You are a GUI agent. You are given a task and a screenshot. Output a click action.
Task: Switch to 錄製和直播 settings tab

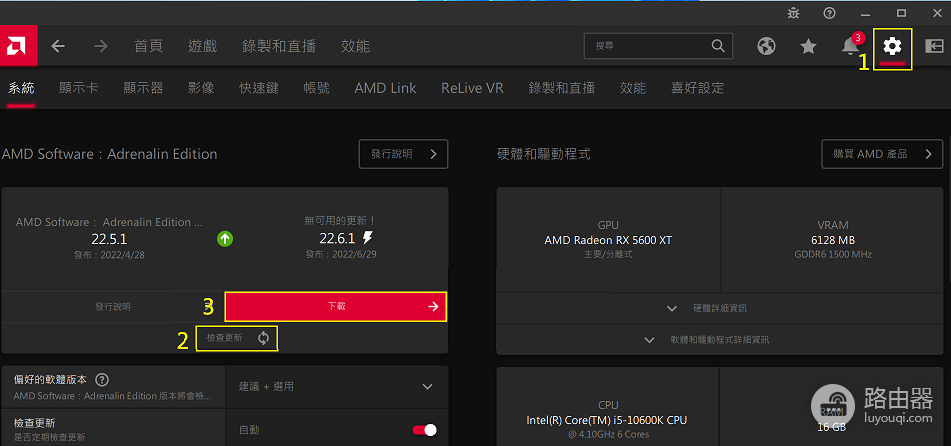point(562,88)
